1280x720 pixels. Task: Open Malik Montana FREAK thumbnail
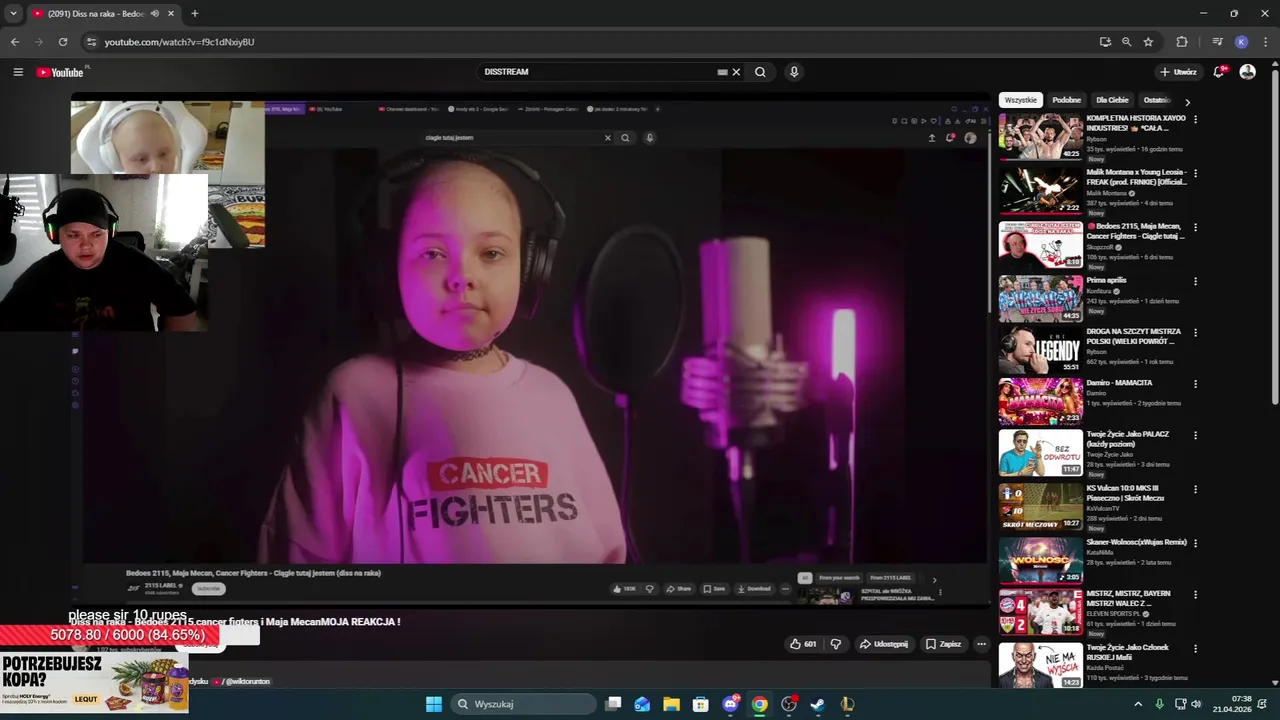(1040, 190)
